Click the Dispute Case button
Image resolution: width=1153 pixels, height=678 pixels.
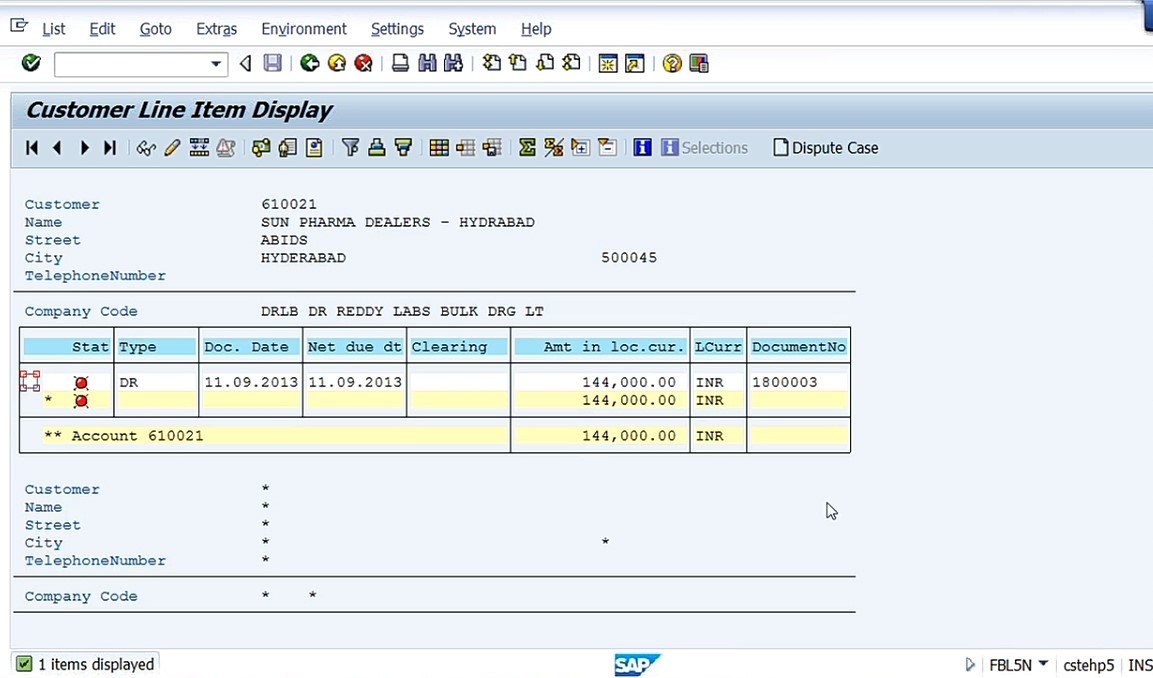pyautogui.click(x=826, y=148)
